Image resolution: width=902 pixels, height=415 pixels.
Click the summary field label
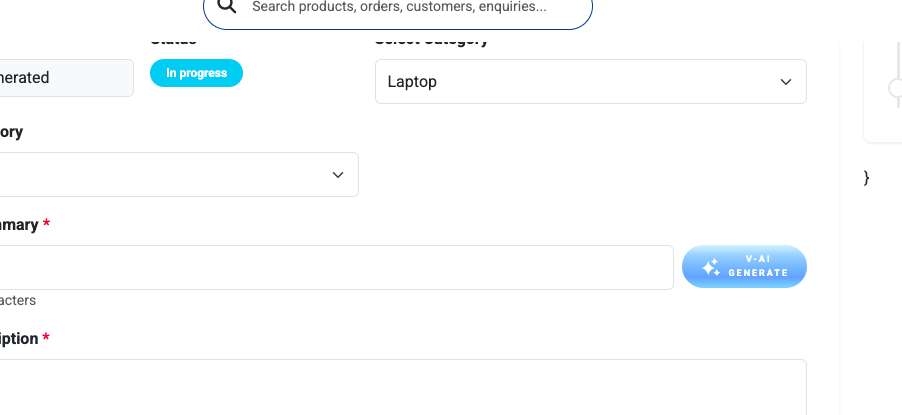point(19,224)
